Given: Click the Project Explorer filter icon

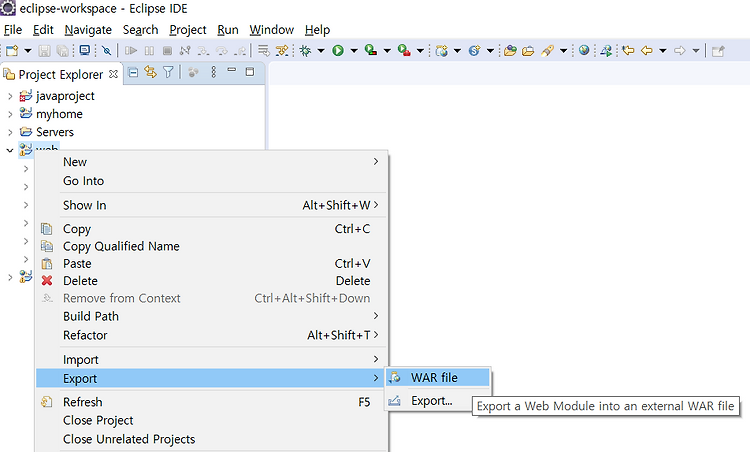Looking at the screenshot, I should pos(168,72).
